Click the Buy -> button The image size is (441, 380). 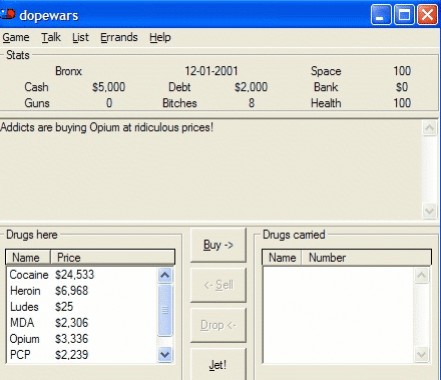click(x=218, y=245)
